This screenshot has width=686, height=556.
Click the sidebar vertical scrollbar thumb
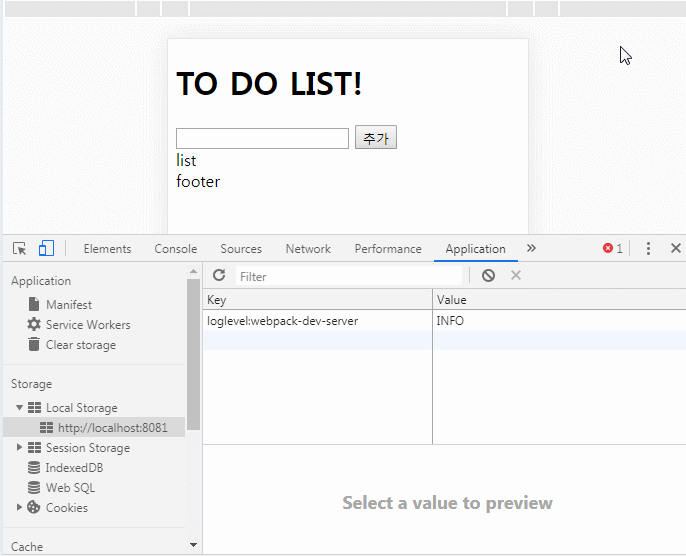[193, 354]
